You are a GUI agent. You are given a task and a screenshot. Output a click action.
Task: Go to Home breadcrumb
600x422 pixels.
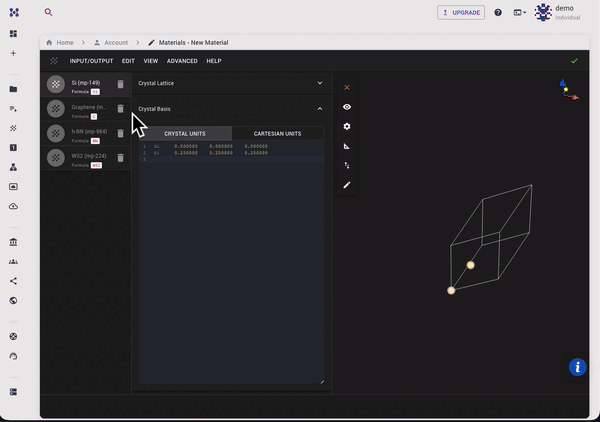pyautogui.click(x=60, y=42)
